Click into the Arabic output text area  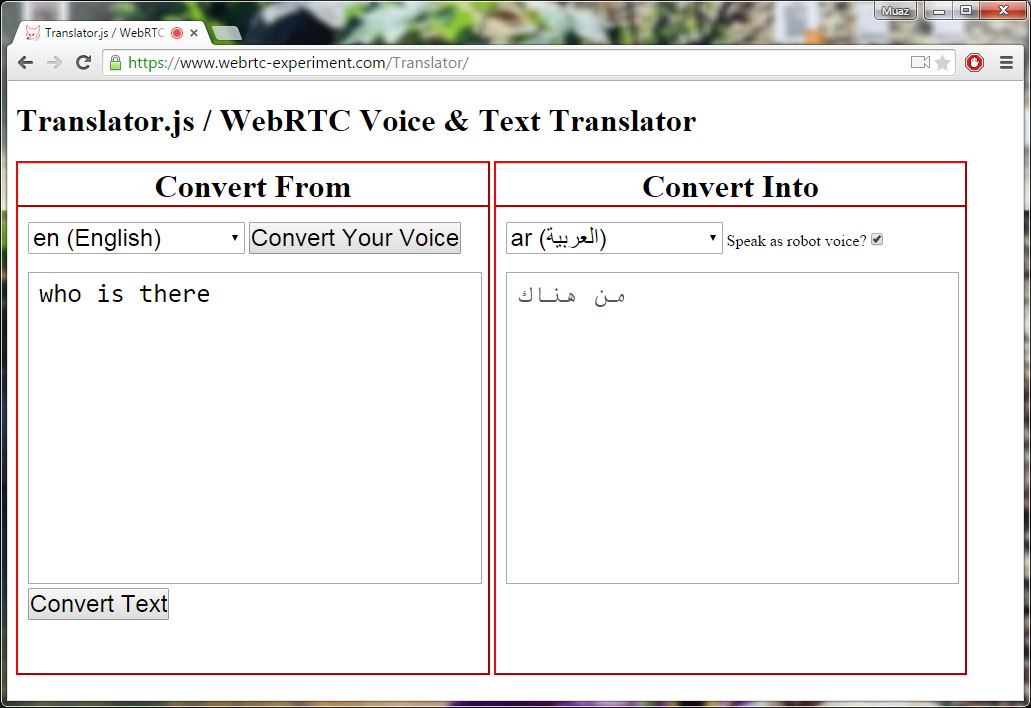tap(732, 428)
